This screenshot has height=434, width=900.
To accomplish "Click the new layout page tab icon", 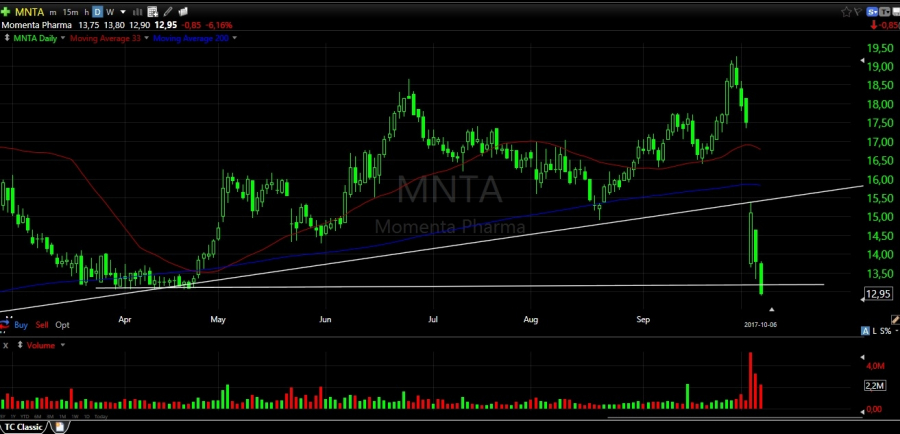I will (59, 427).
